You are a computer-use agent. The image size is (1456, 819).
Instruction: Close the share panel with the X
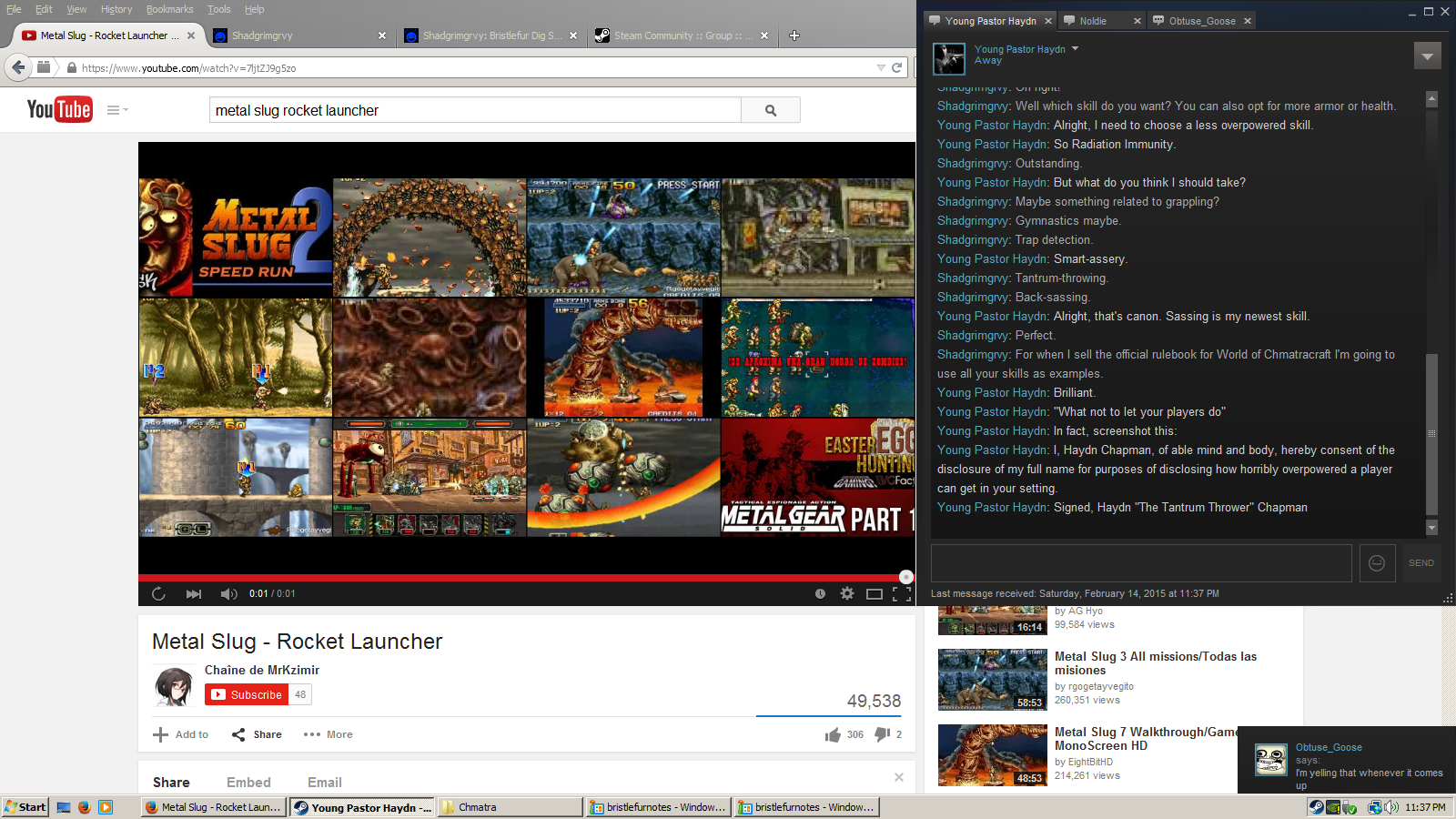[x=899, y=777]
